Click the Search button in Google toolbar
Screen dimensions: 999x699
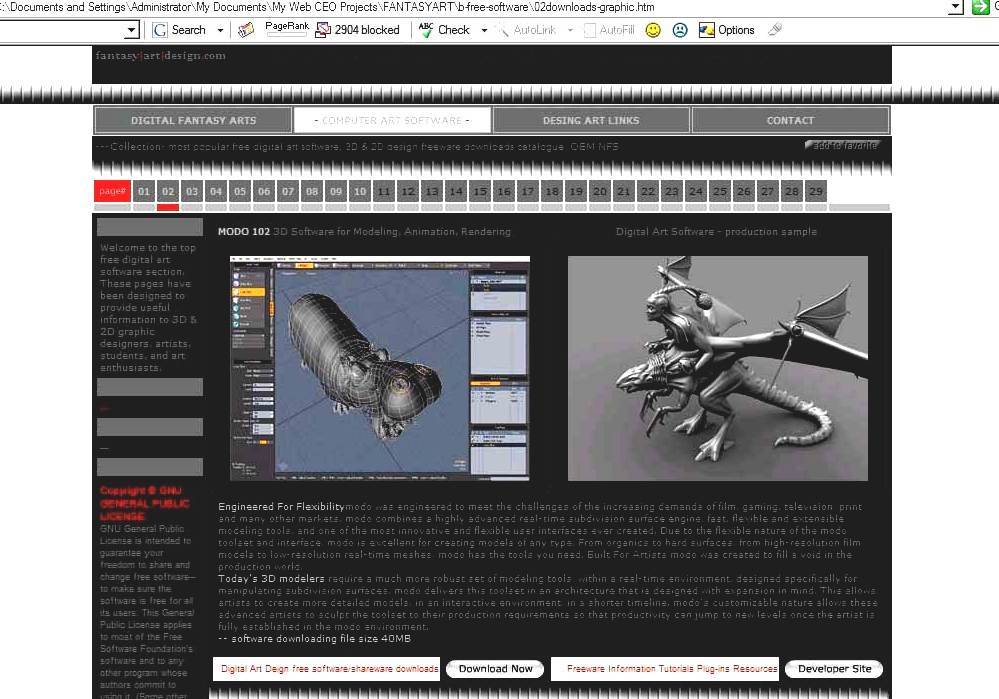tap(189, 30)
